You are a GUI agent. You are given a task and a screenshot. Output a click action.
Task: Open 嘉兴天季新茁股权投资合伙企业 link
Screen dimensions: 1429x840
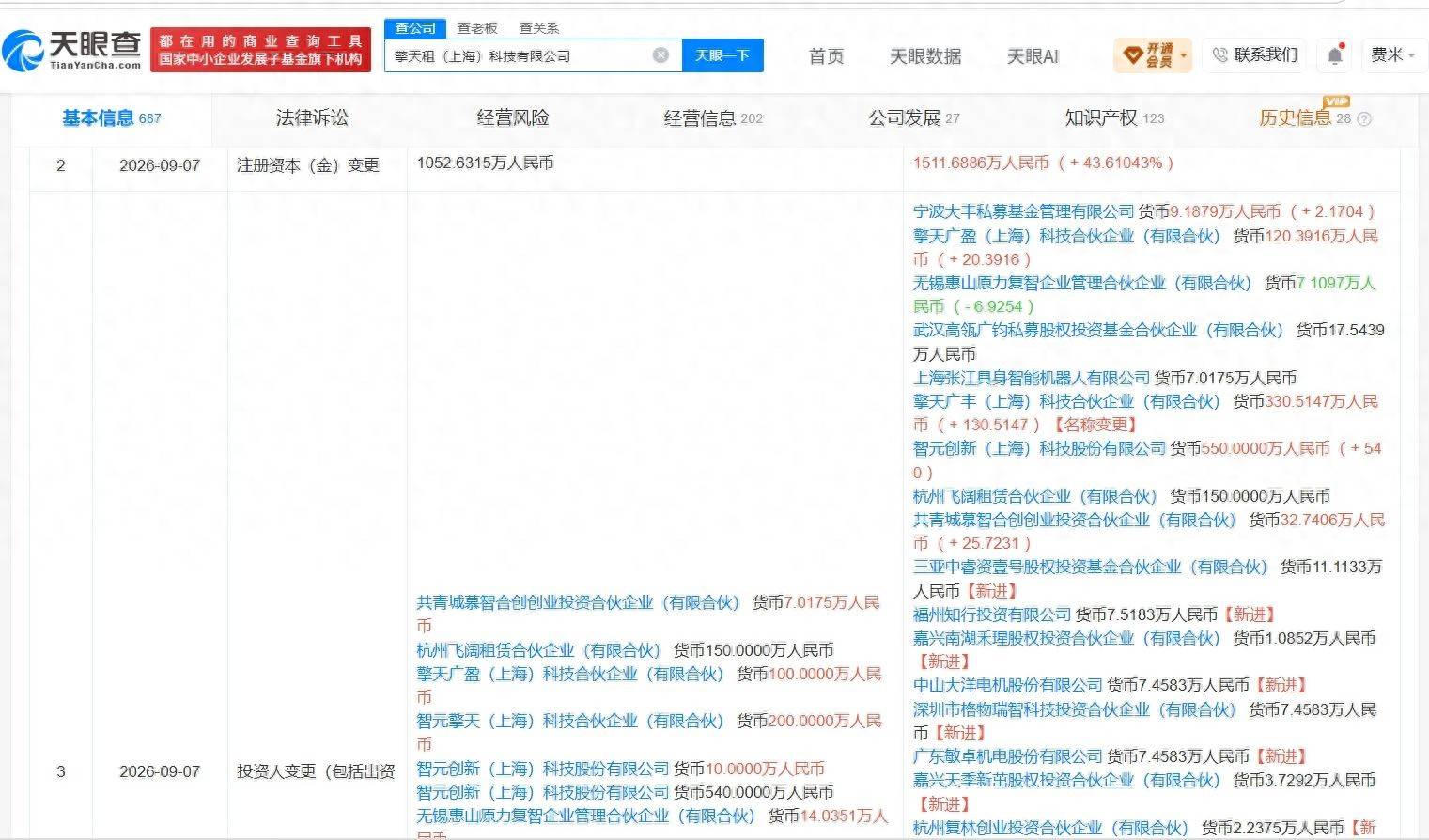tap(1066, 780)
